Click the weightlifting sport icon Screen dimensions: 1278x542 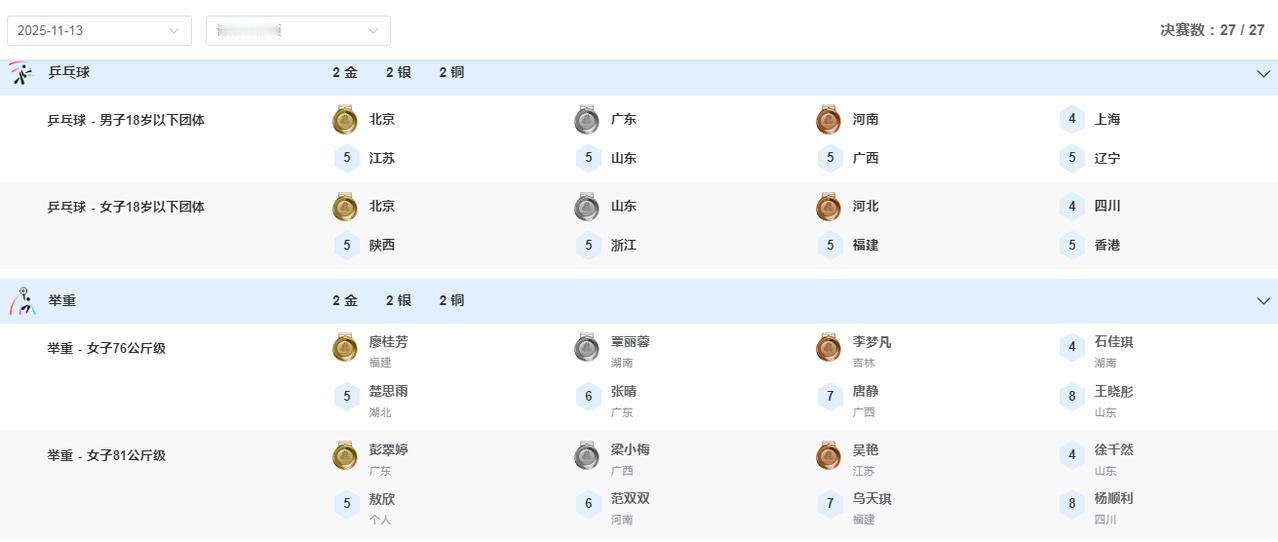(22, 301)
